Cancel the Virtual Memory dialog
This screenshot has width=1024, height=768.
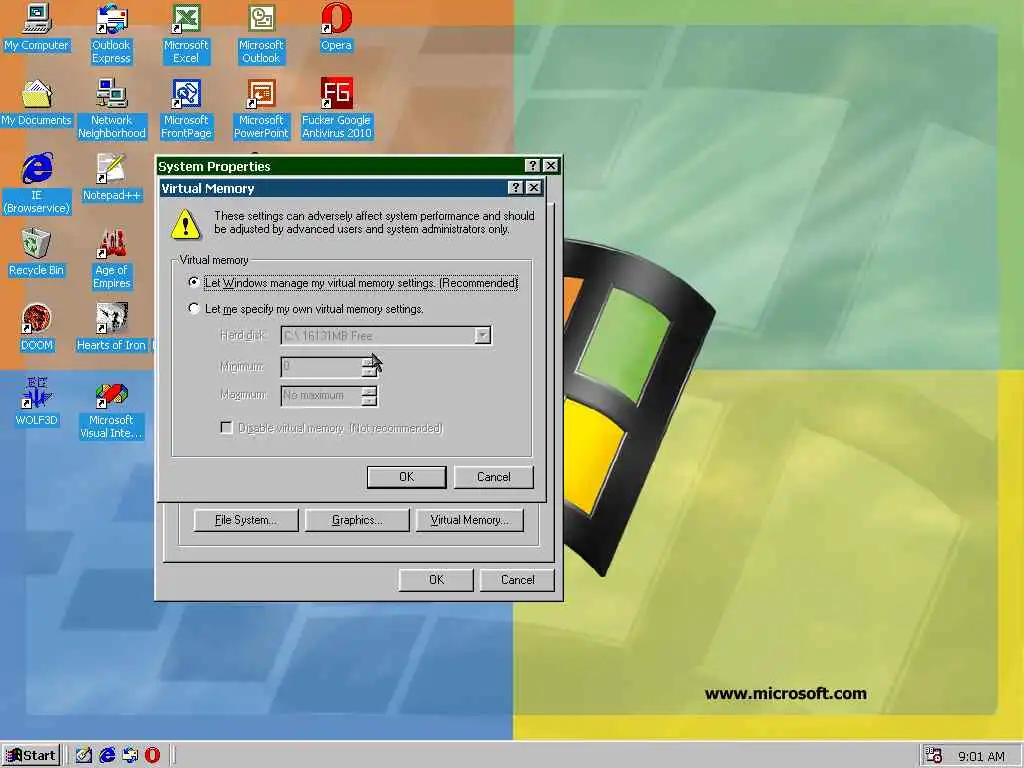click(x=494, y=477)
